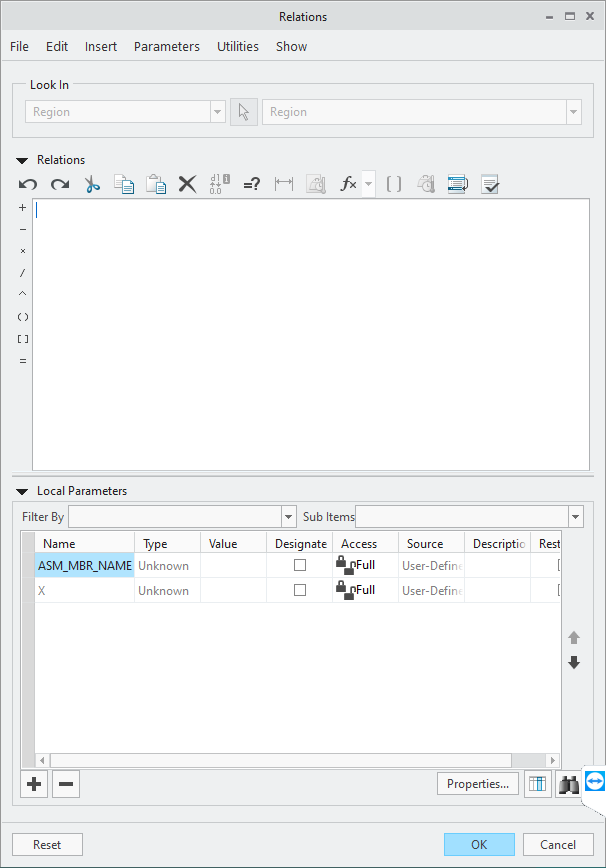The image size is (606, 868).
Task: Click the Properties... button
Action: 479,785
